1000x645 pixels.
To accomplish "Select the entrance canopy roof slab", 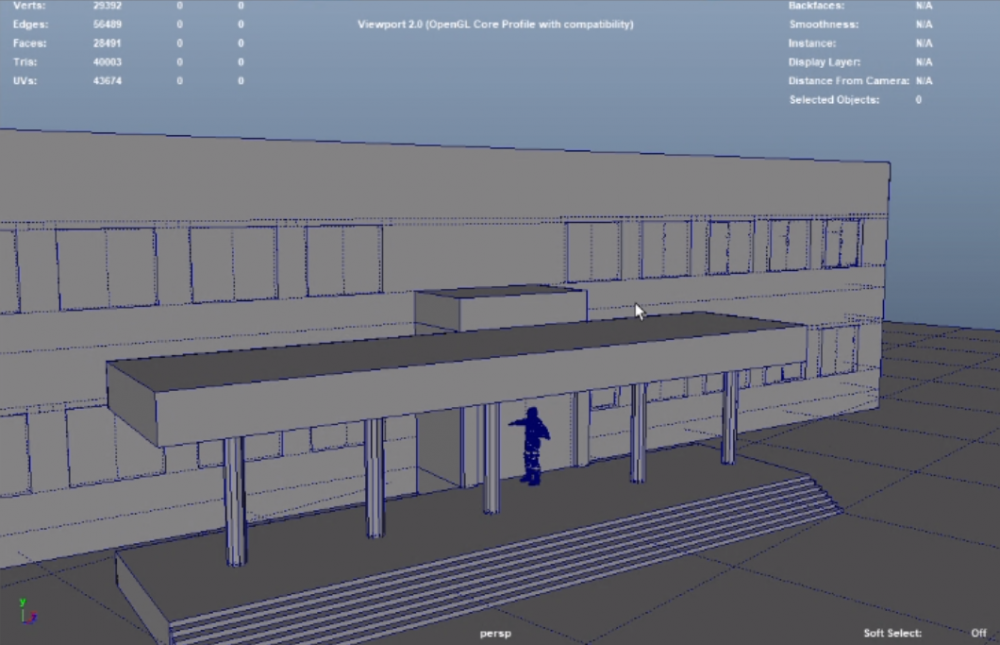I will click(x=450, y=360).
